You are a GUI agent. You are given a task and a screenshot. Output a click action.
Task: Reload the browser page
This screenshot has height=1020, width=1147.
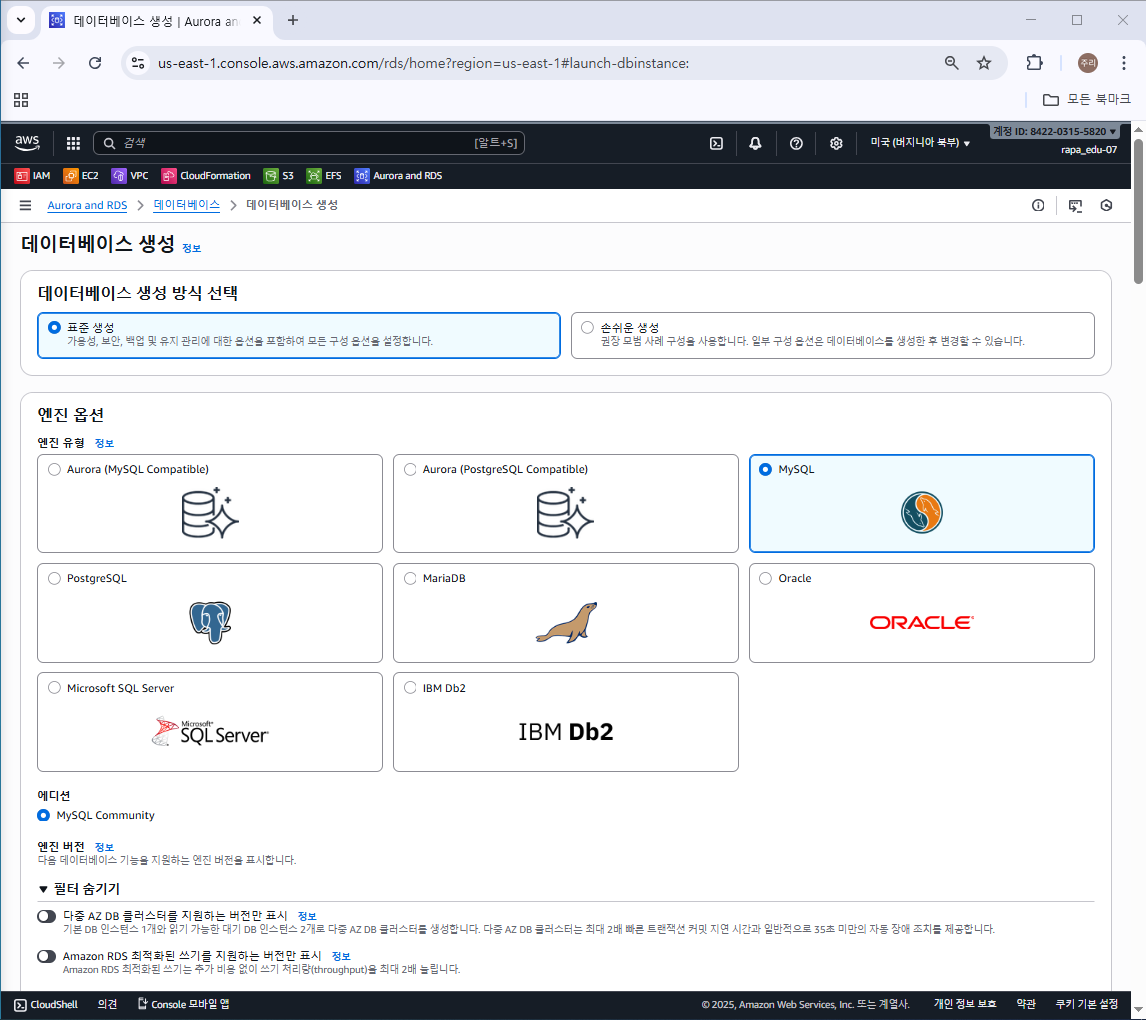point(95,63)
